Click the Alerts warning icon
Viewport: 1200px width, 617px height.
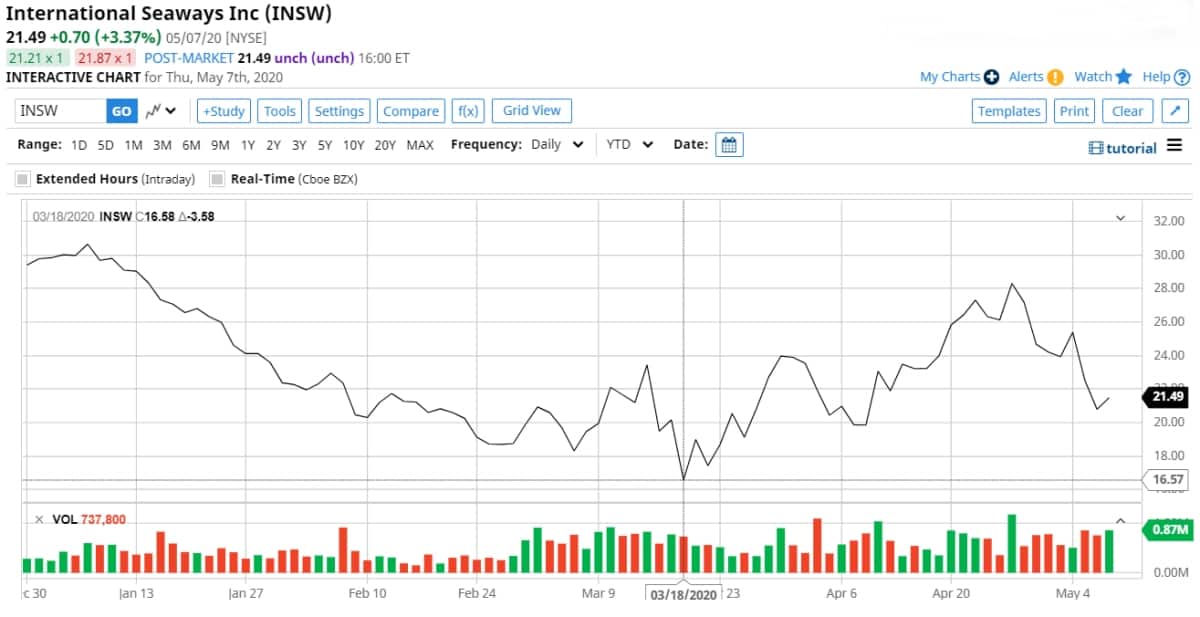1055,77
